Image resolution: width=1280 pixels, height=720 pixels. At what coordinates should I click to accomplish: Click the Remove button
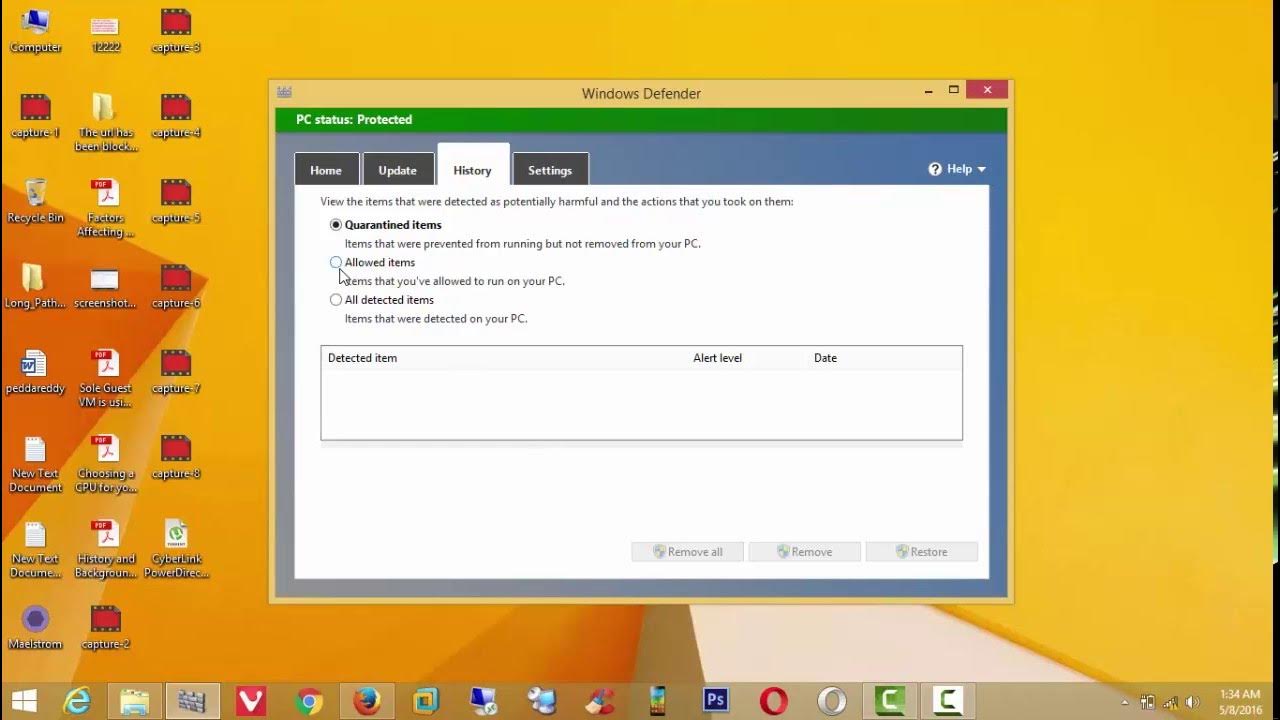(x=804, y=552)
